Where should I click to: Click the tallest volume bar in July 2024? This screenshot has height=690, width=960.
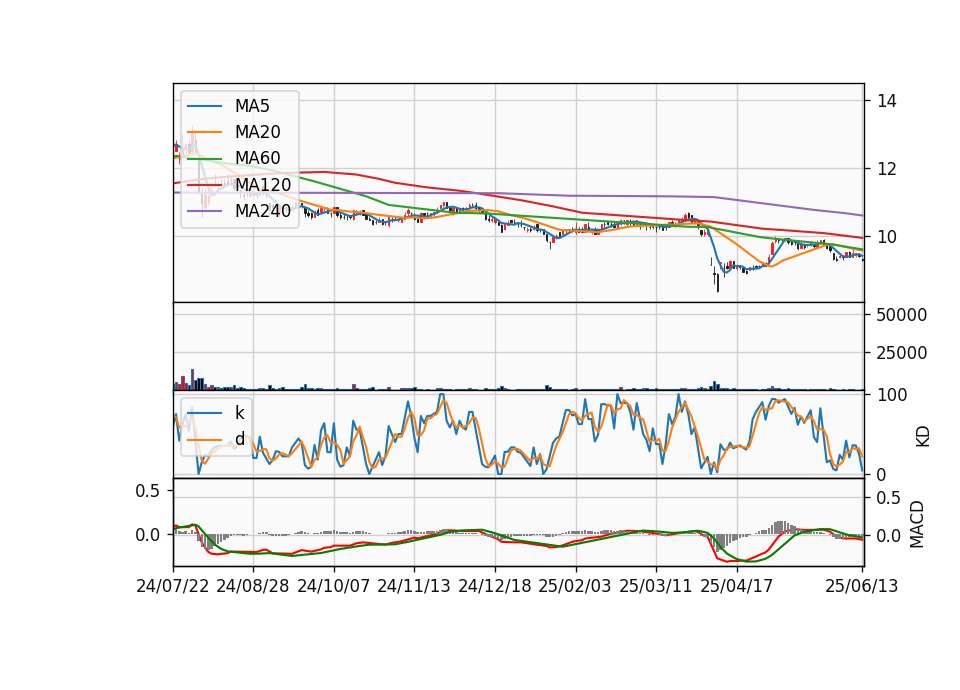pyautogui.click(x=192, y=380)
